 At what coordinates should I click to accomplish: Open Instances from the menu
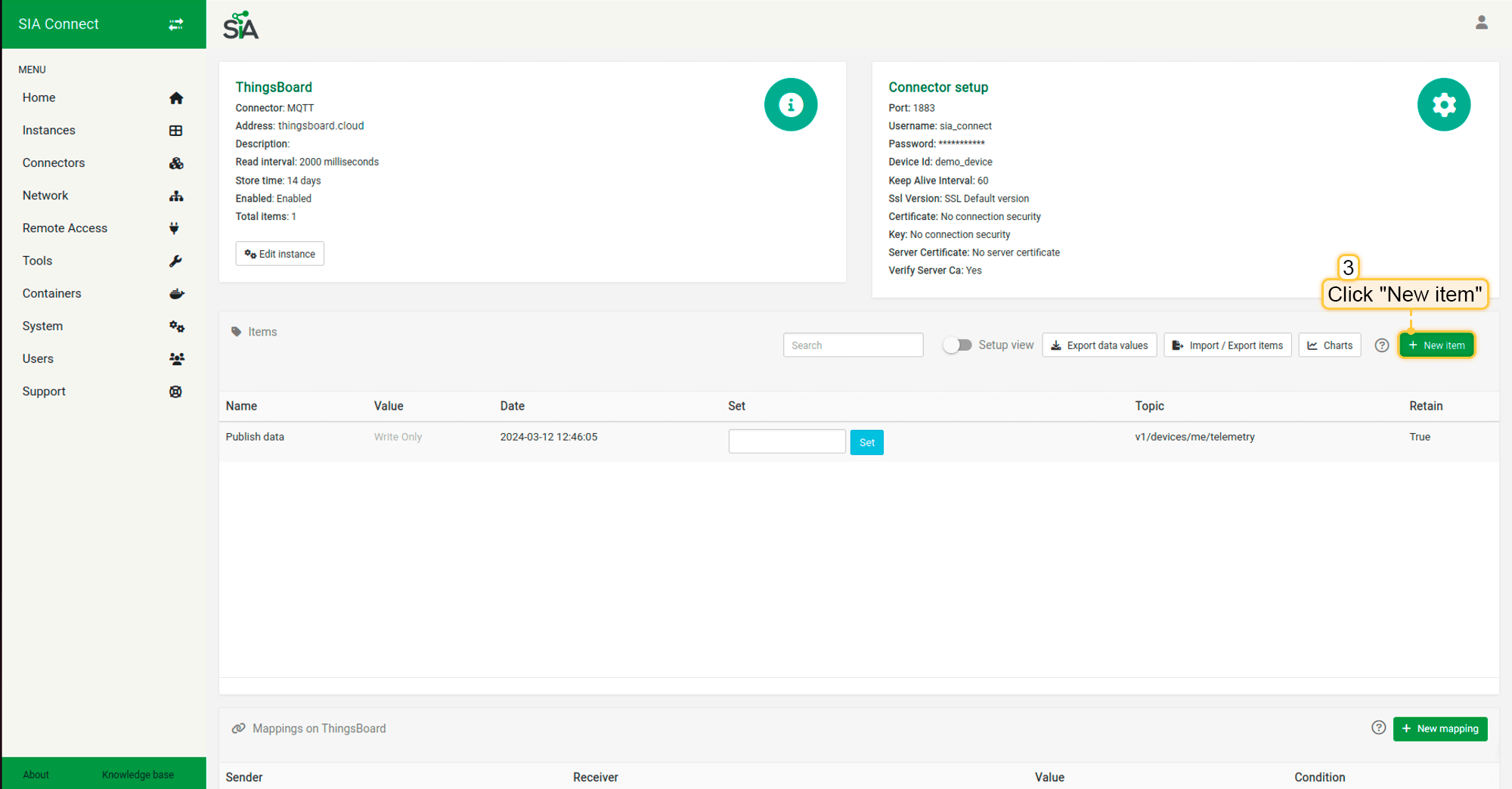(x=49, y=130)
